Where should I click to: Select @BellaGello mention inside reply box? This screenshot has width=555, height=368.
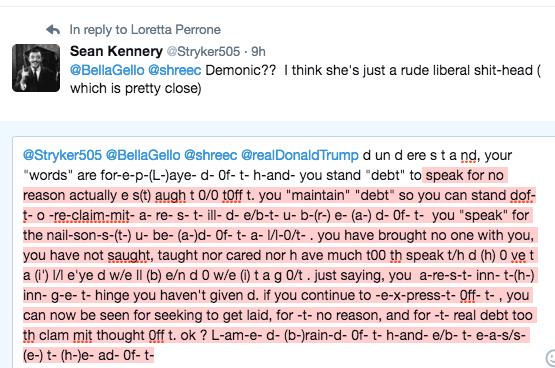point(143,155)
